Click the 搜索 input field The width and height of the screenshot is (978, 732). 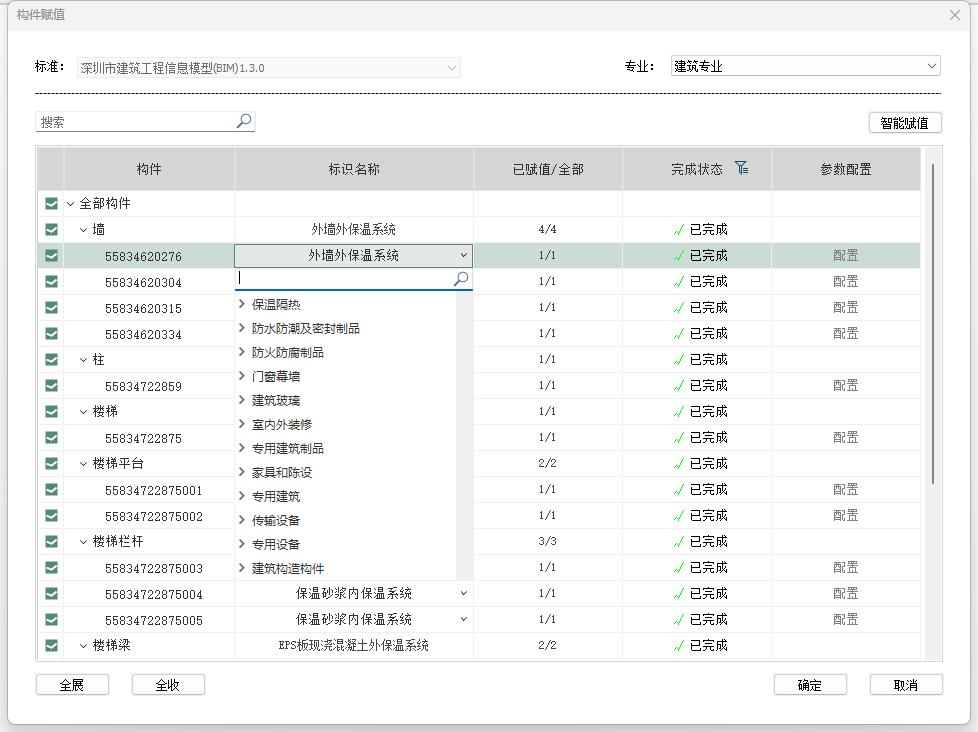[x=135, y=122]
